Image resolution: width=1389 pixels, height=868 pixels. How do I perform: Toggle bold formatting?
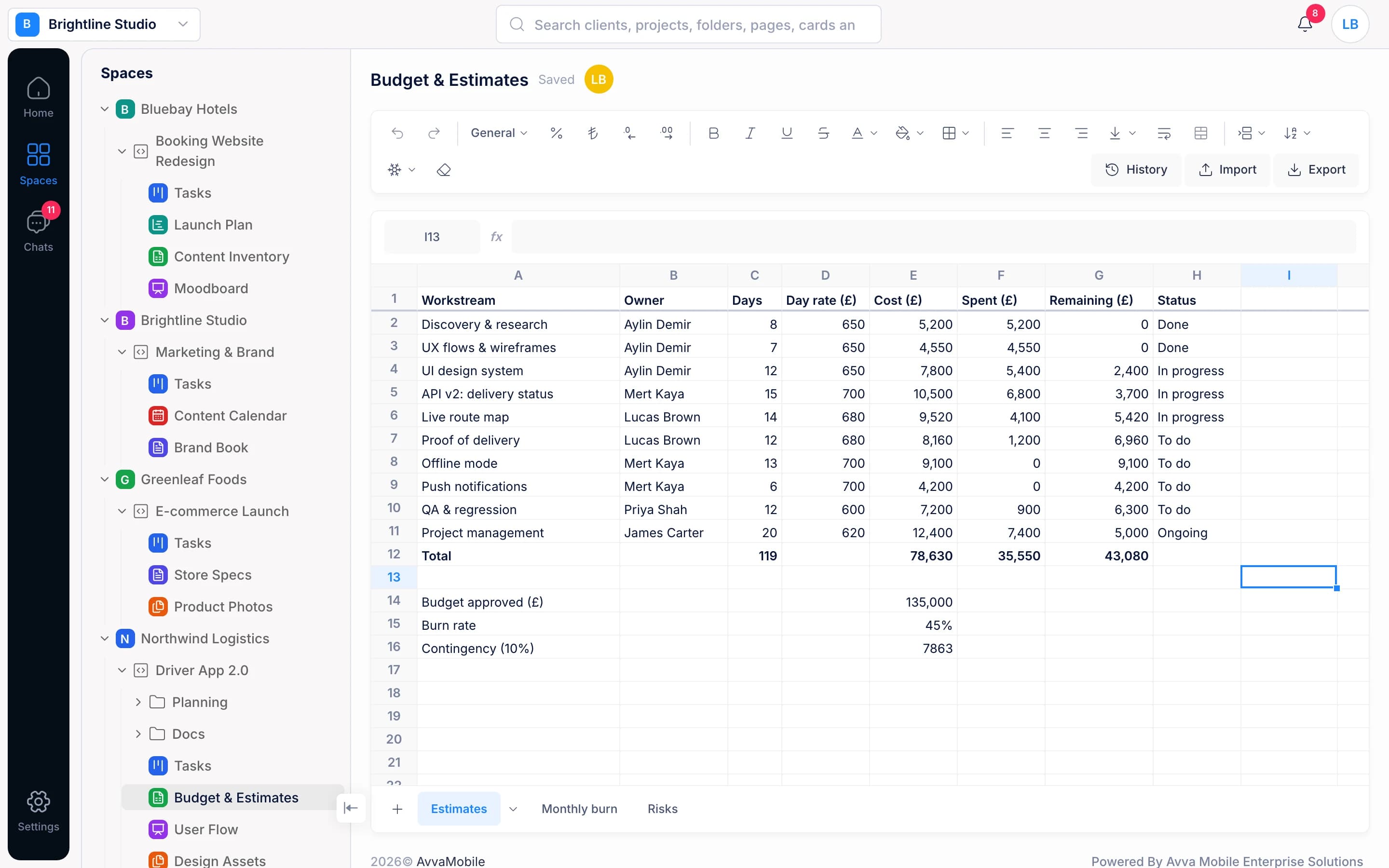[x=713, y=133]
